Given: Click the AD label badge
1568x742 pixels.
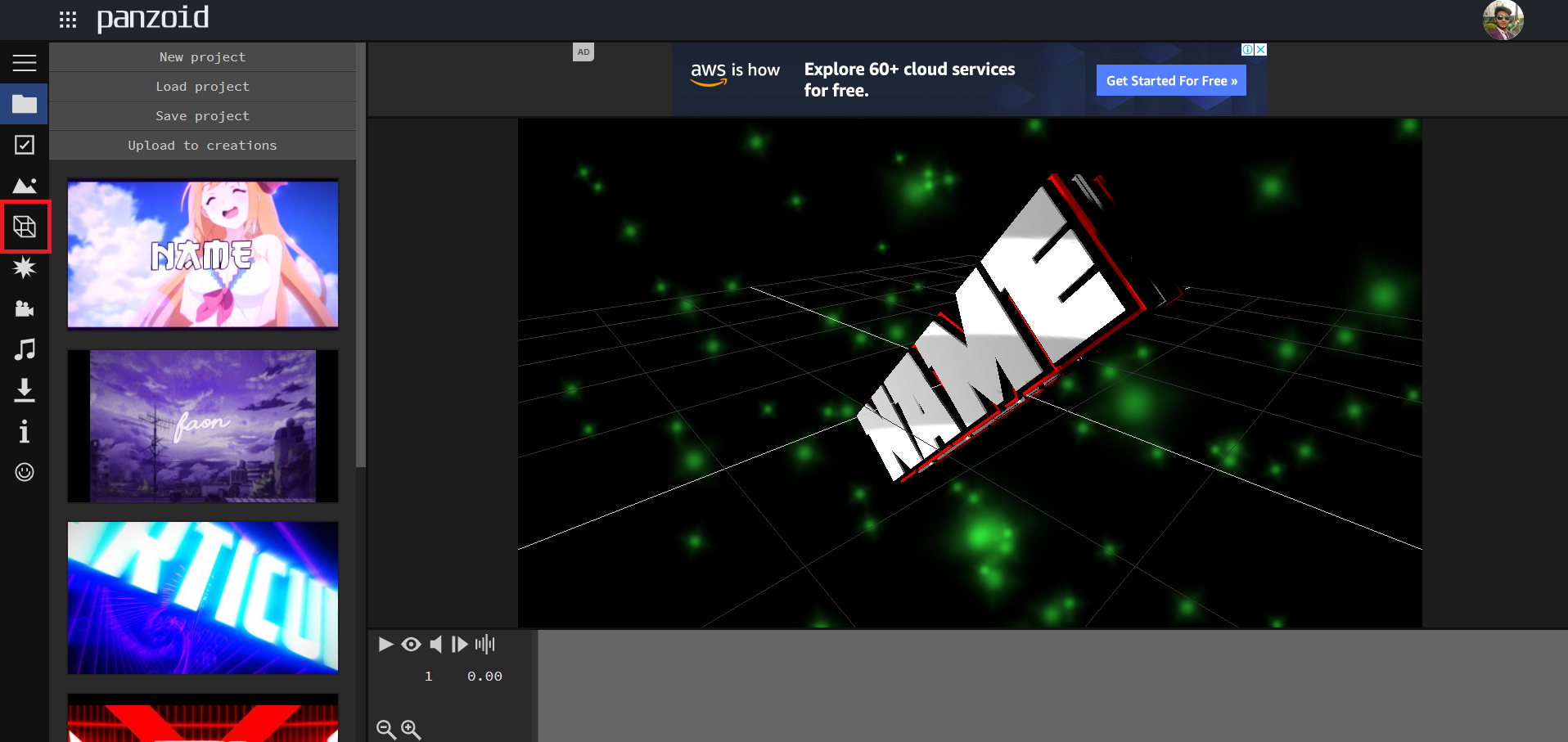Looking at the screenshot, I should click(583, 52).
